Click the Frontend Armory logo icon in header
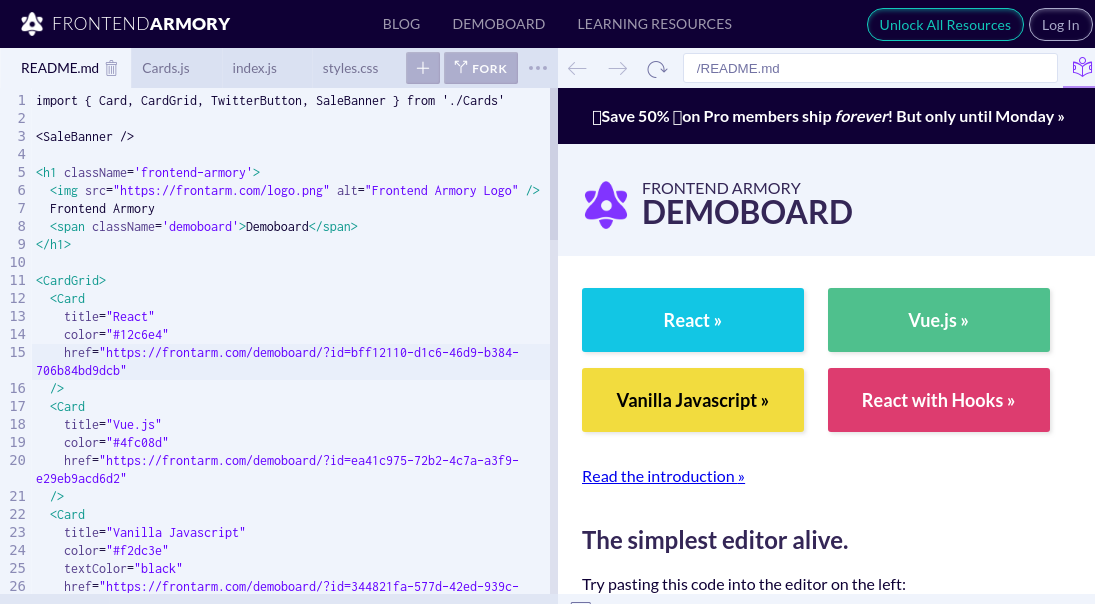Image resolution: width=1095 pixels, height=604 pixels. [x=32, y=24]
